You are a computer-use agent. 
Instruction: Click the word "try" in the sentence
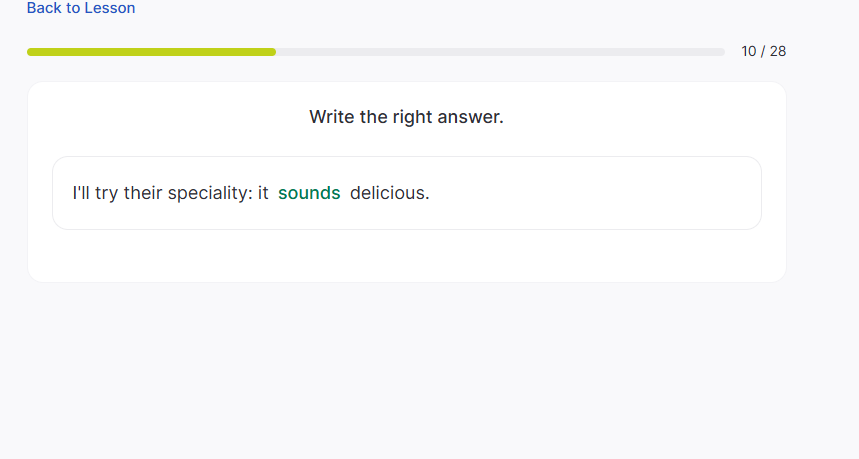pos(107,193)
